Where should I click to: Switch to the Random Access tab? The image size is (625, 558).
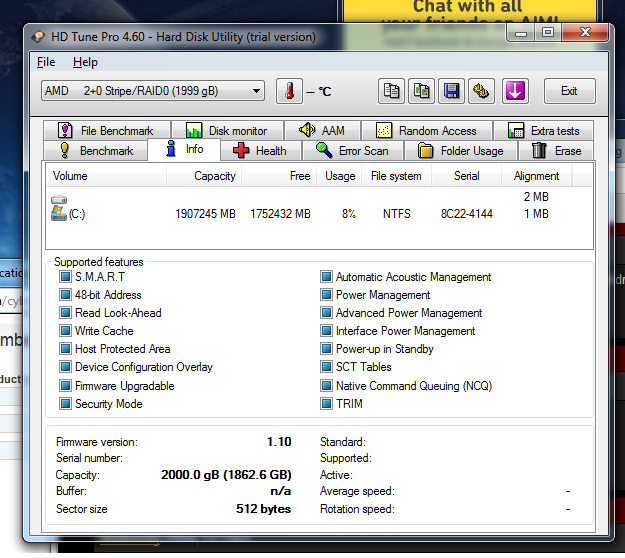pyautogui.click(x=426, y=131)
